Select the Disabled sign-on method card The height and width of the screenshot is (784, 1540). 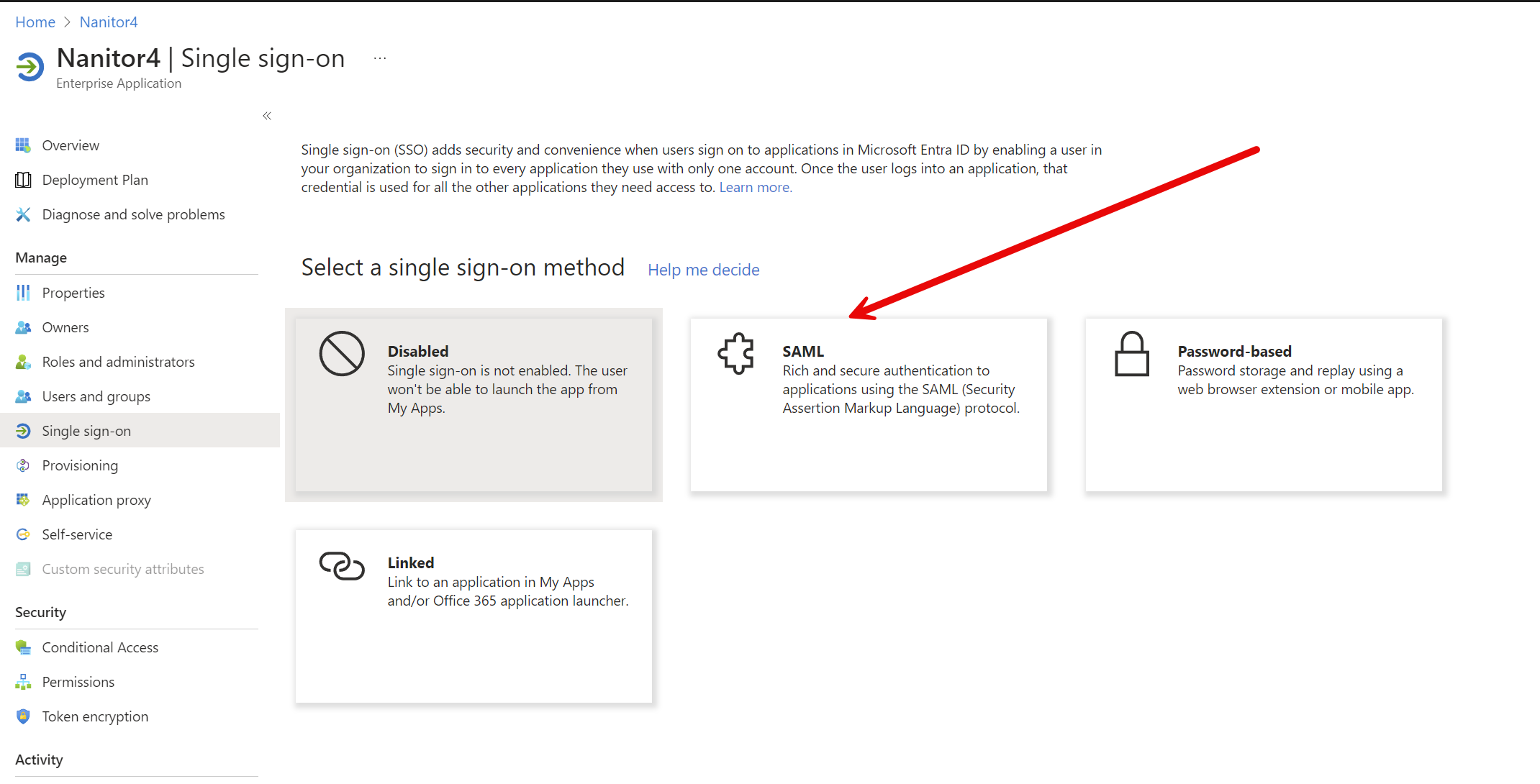coord(474,404)
